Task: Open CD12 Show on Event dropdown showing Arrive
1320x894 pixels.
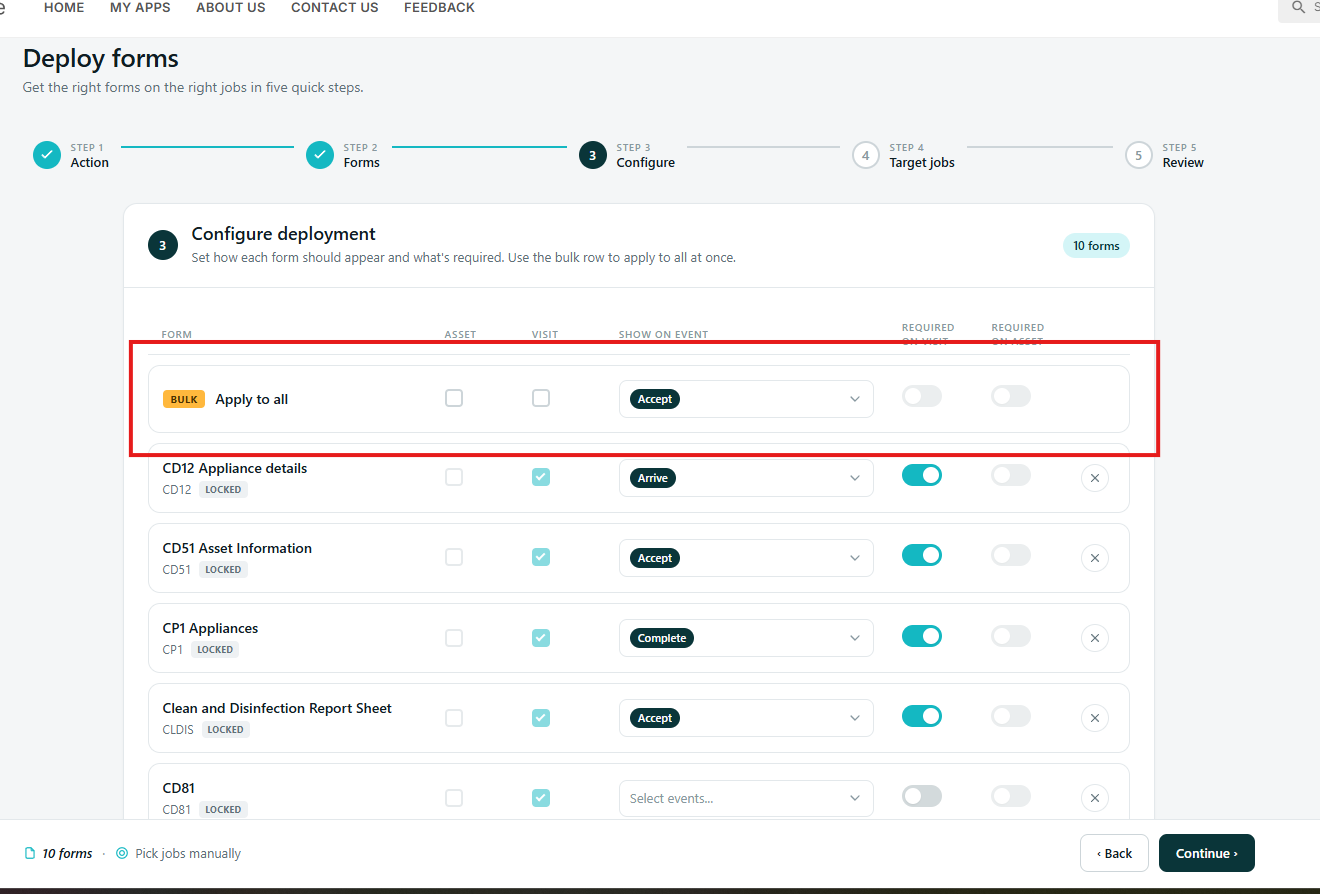Action: point(746,478)
